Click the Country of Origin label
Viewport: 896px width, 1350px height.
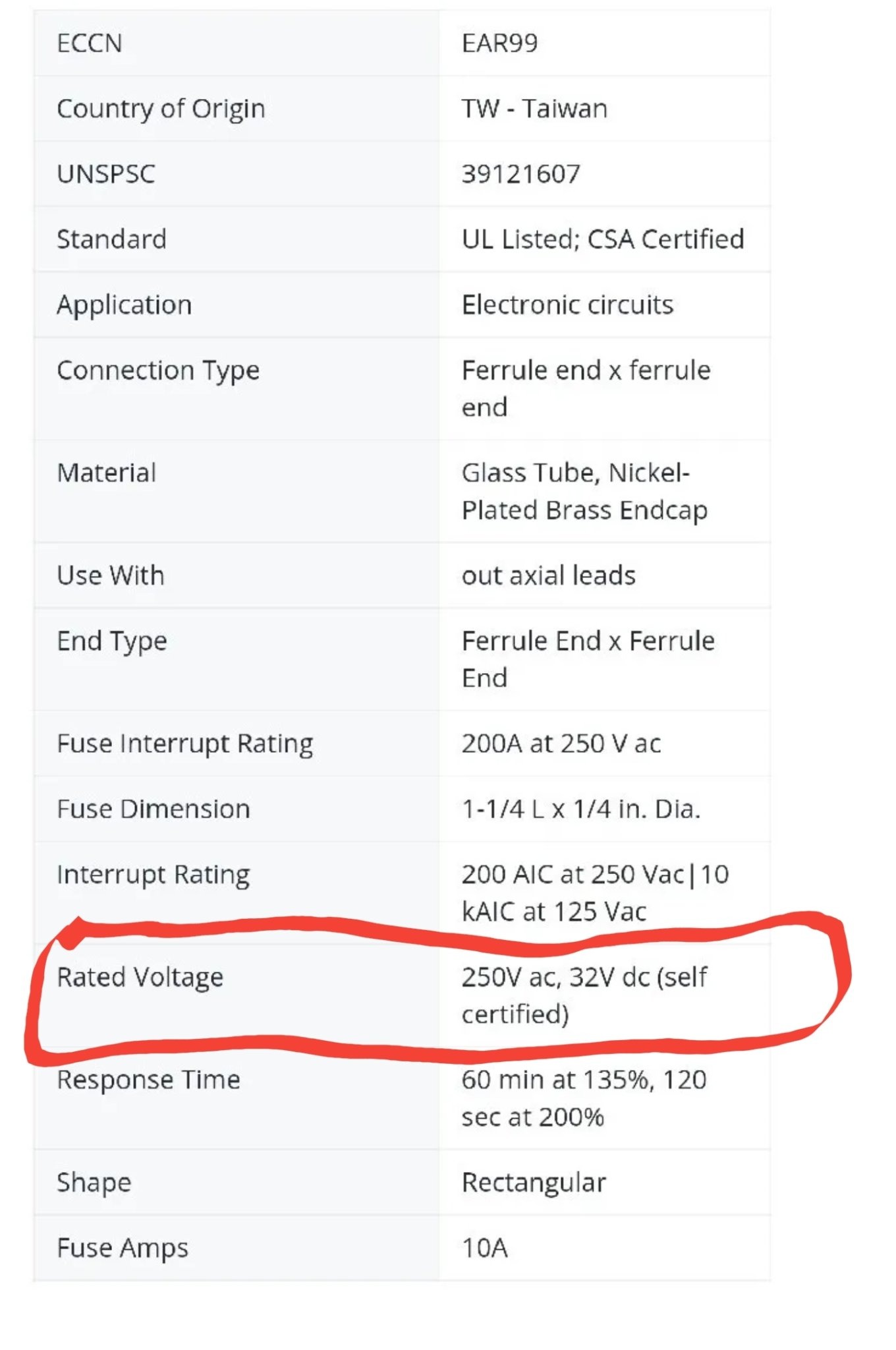point(161,109)
